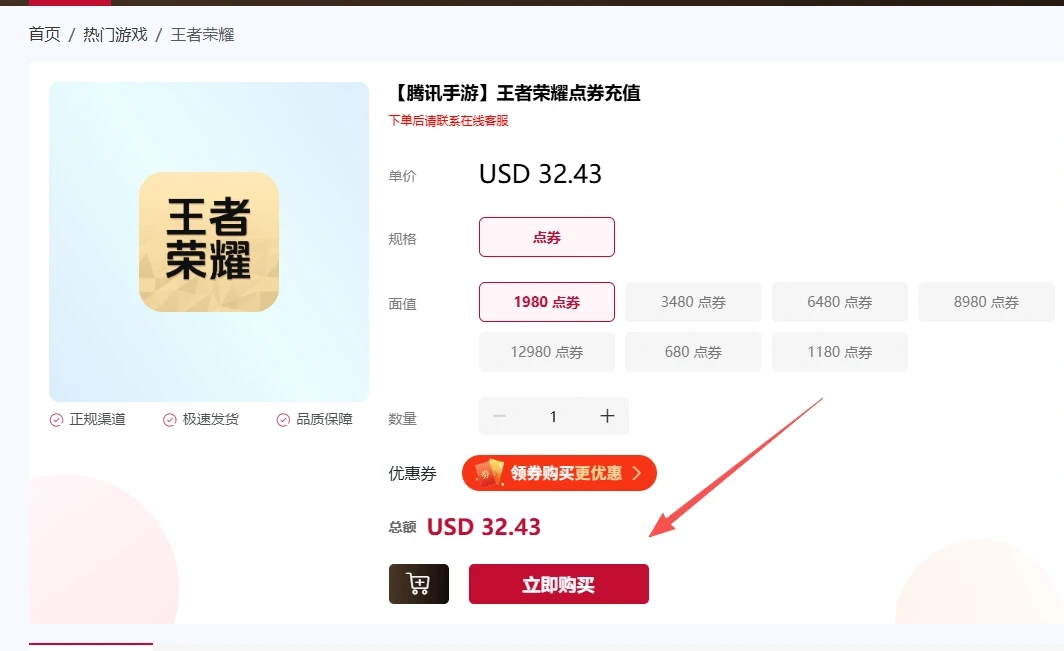Open 热门游戏 breadcrumb link
This screenshot has width=1064, height=651.
coord(115,35)
